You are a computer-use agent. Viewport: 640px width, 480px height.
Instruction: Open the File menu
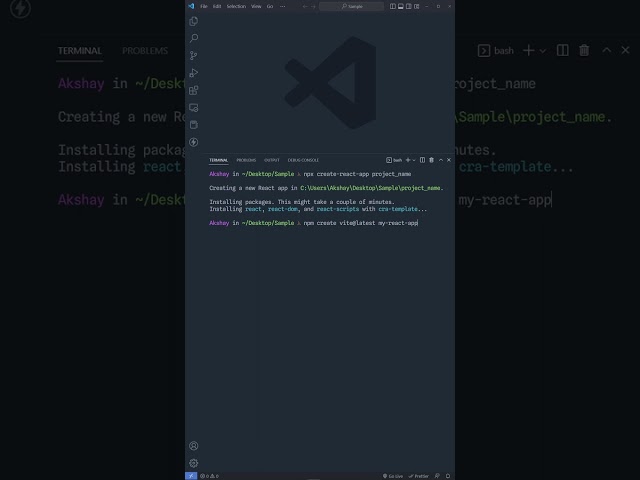click(x=204, y=7)
